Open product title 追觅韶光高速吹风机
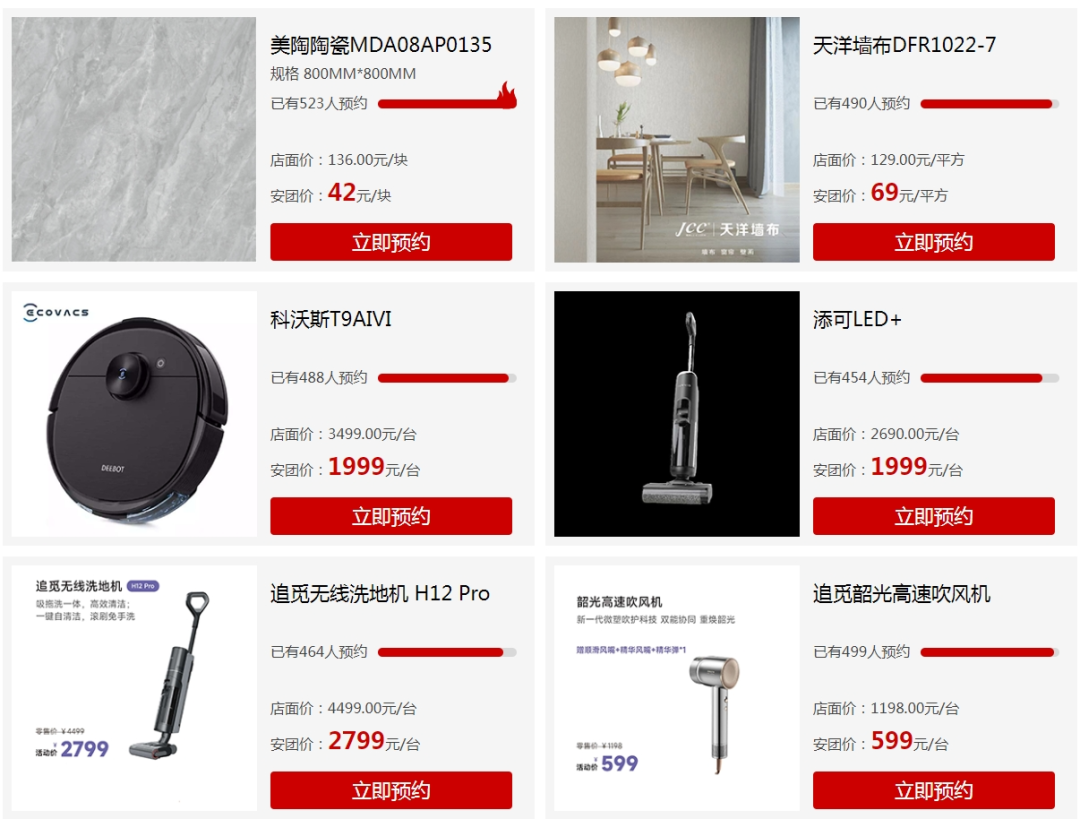1080x819 pixels. pos(901,593)
